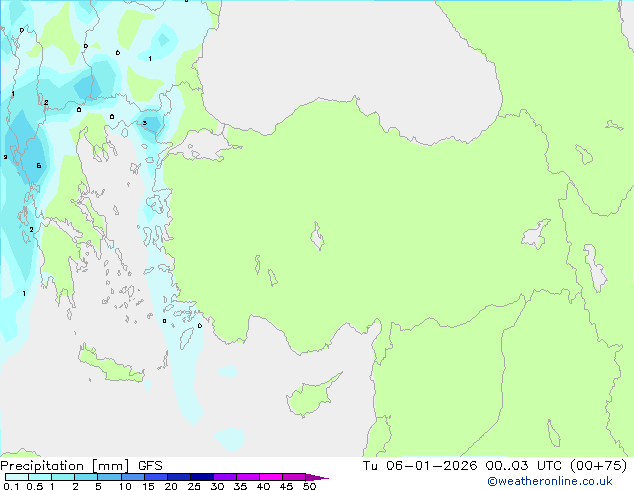Click the '00..03 UTC' time text

(524, 466)
